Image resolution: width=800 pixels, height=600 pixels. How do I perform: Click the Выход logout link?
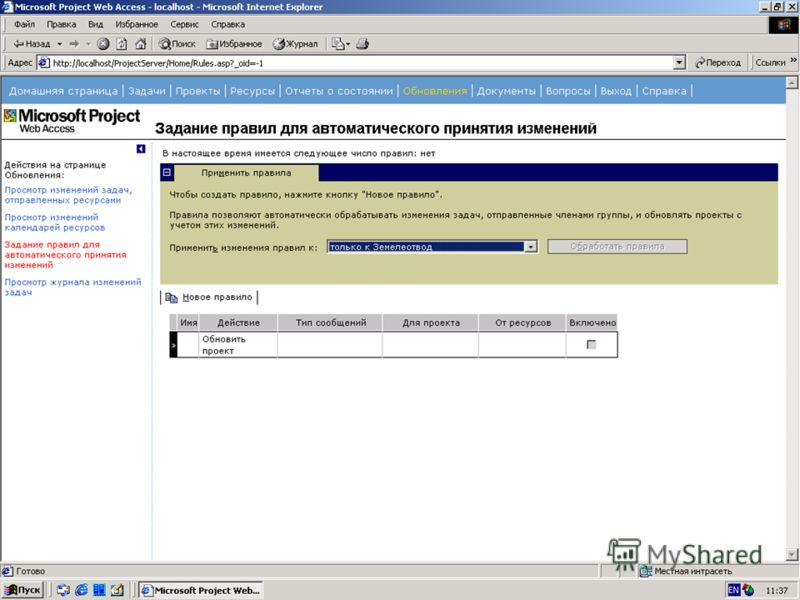616,91
